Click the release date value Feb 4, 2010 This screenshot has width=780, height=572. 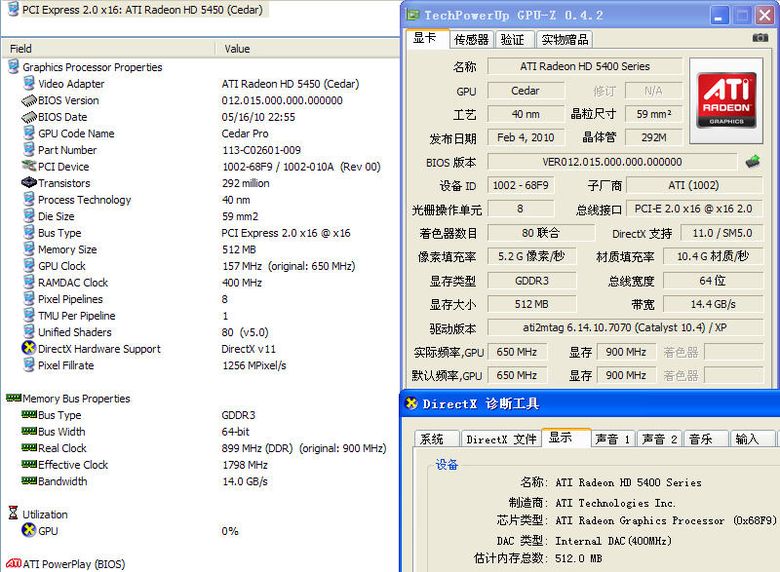(525, 137)
